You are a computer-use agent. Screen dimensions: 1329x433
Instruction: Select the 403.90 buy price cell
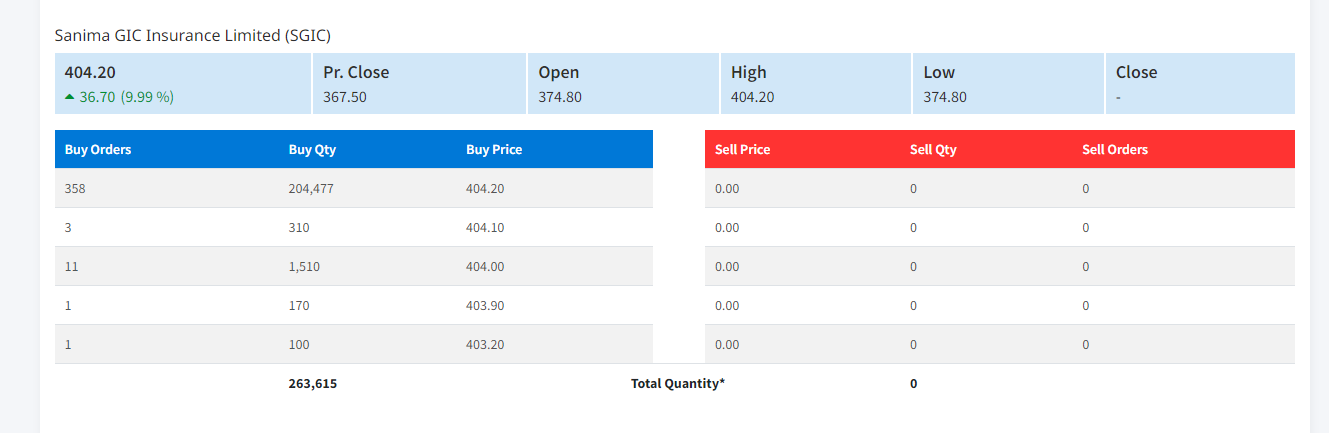tap(485, 305)
